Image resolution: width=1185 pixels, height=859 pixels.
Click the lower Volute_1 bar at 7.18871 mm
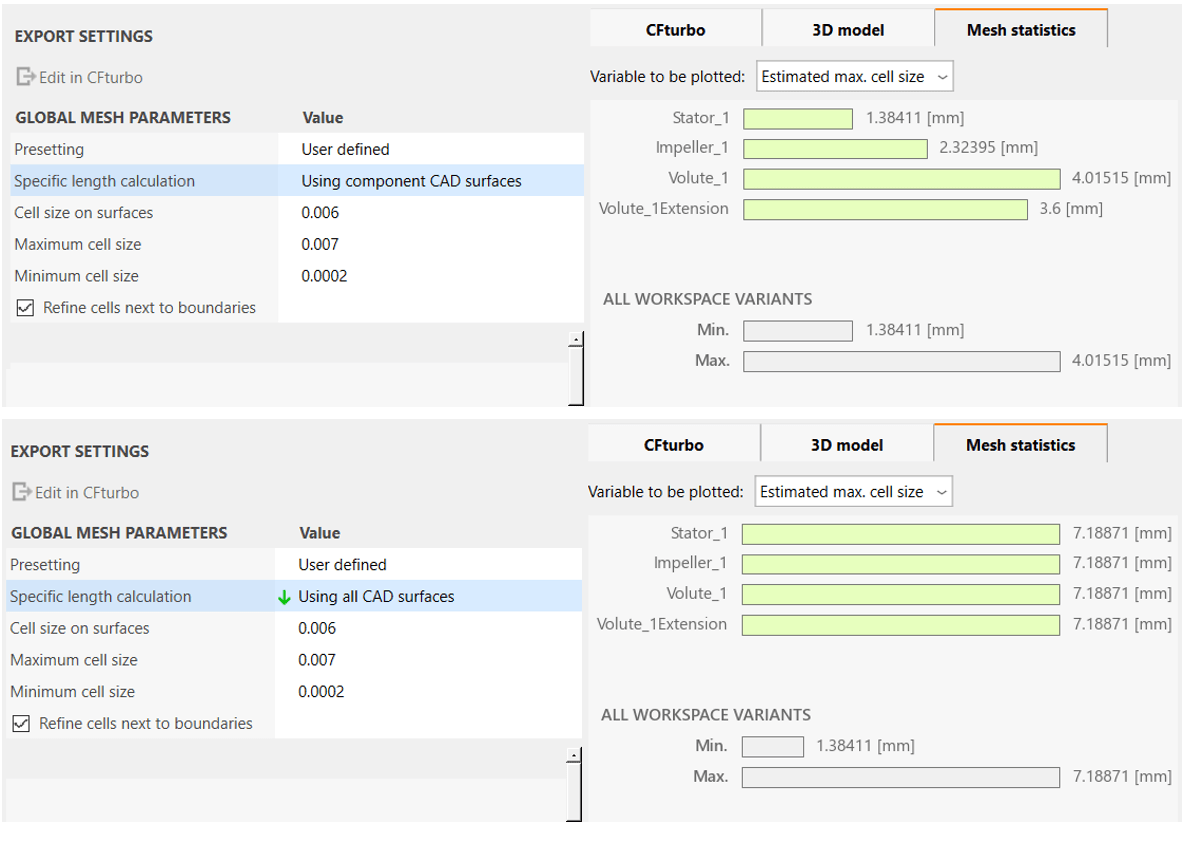pos(901,595)
